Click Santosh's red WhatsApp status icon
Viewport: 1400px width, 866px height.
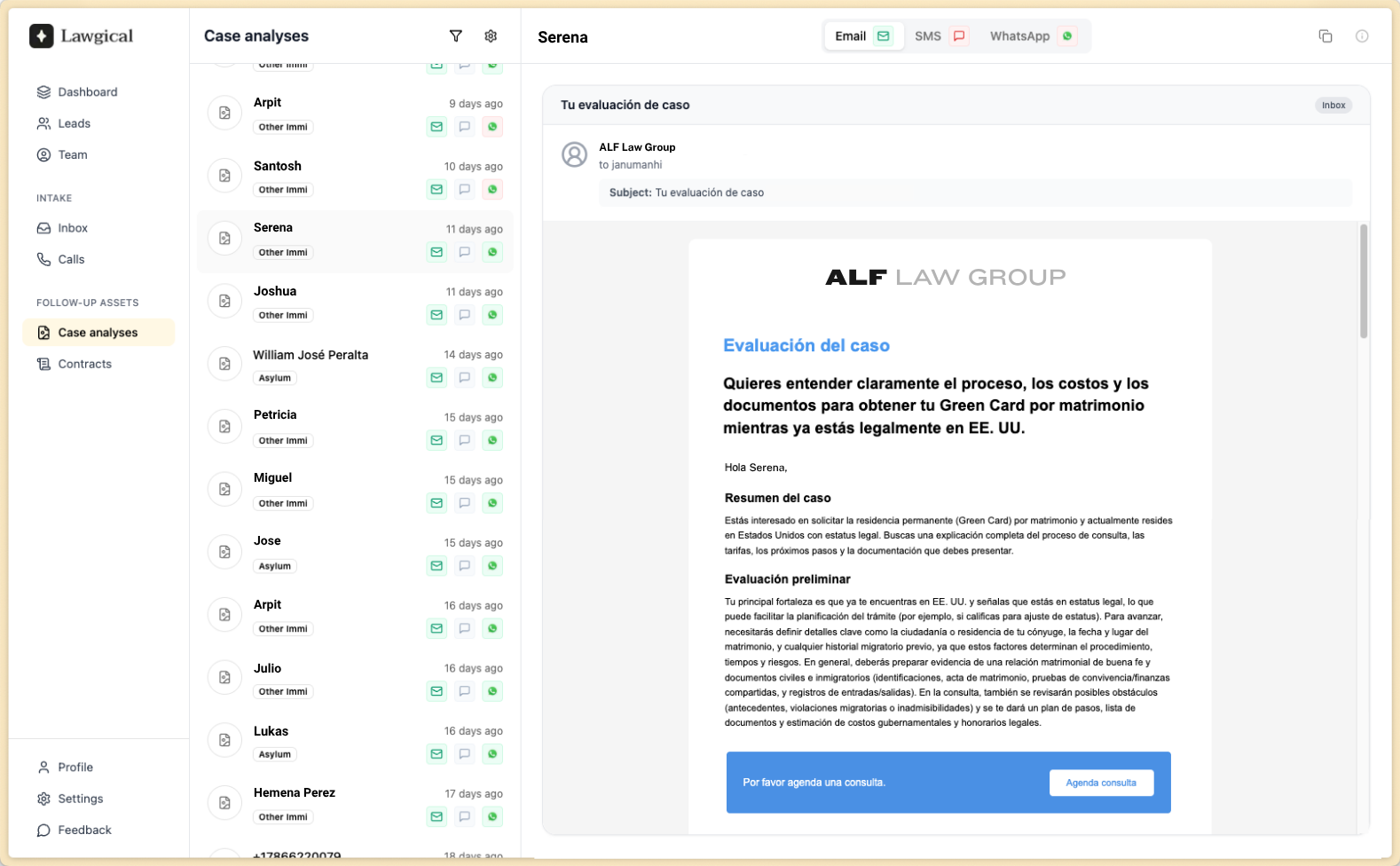click(x=492, y=190)
